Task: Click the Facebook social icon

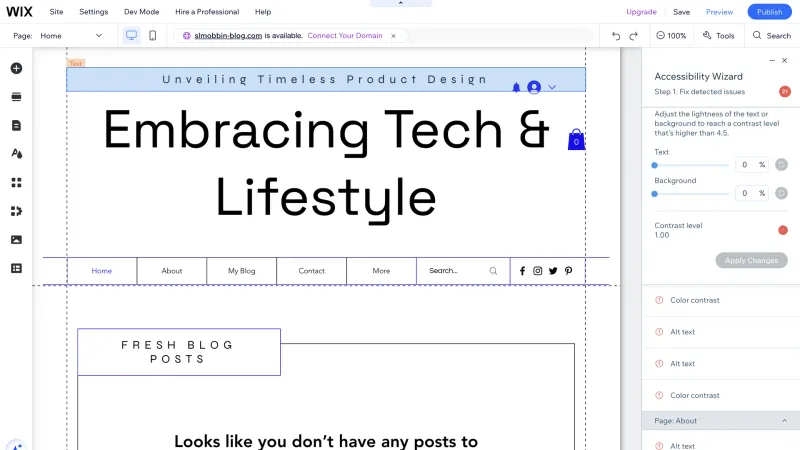Action: coord(522,271)
